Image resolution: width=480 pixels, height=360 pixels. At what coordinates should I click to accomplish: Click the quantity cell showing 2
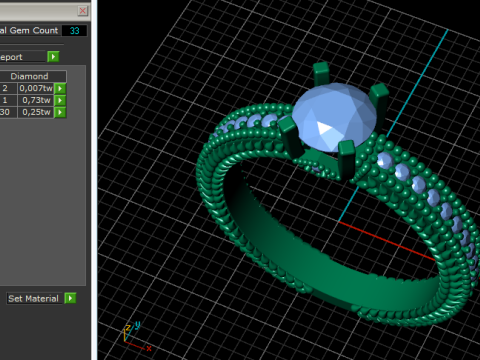pyautogui.click(x=8, y=88)
